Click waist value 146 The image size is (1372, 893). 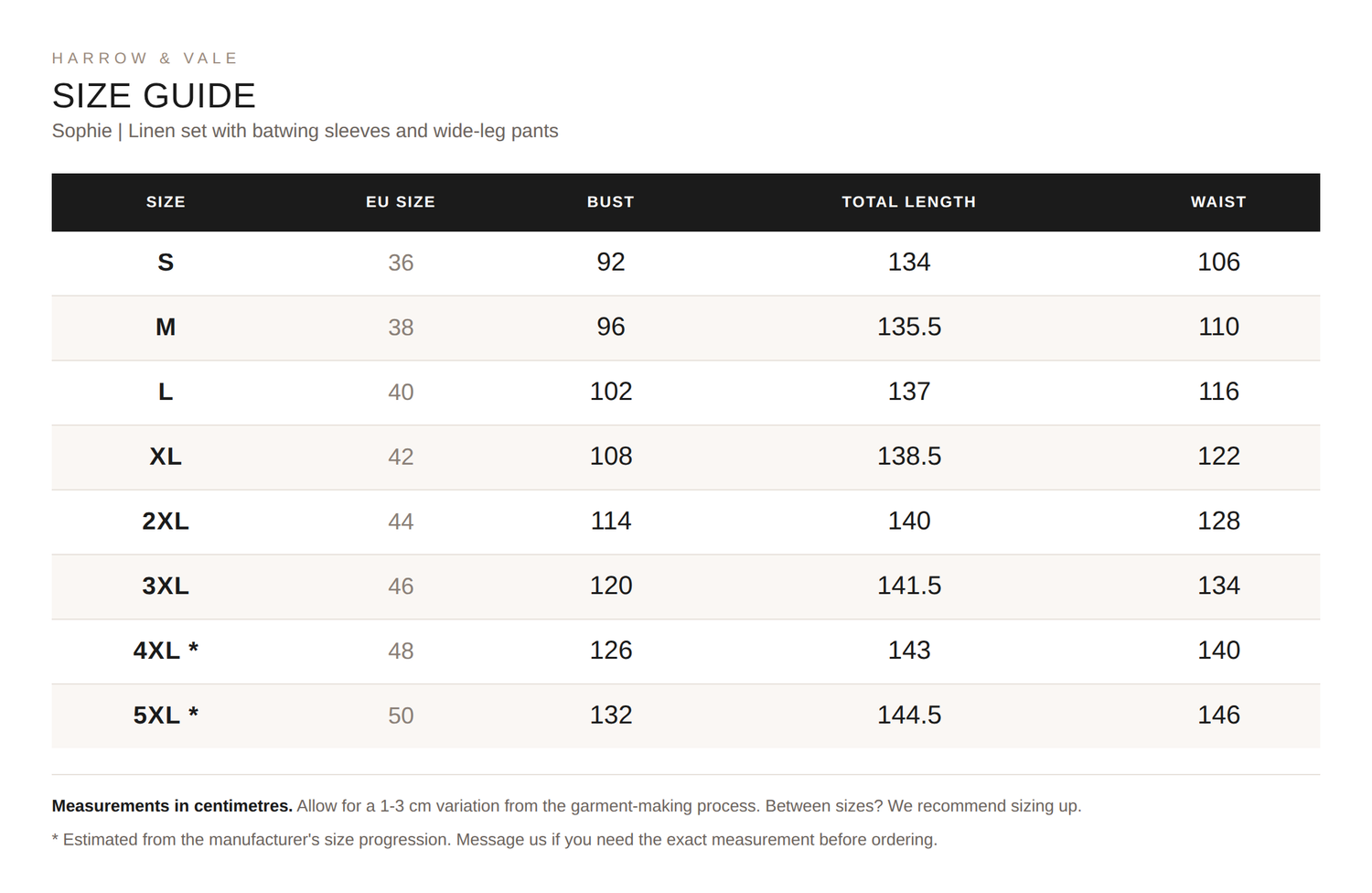(1218, 715)
